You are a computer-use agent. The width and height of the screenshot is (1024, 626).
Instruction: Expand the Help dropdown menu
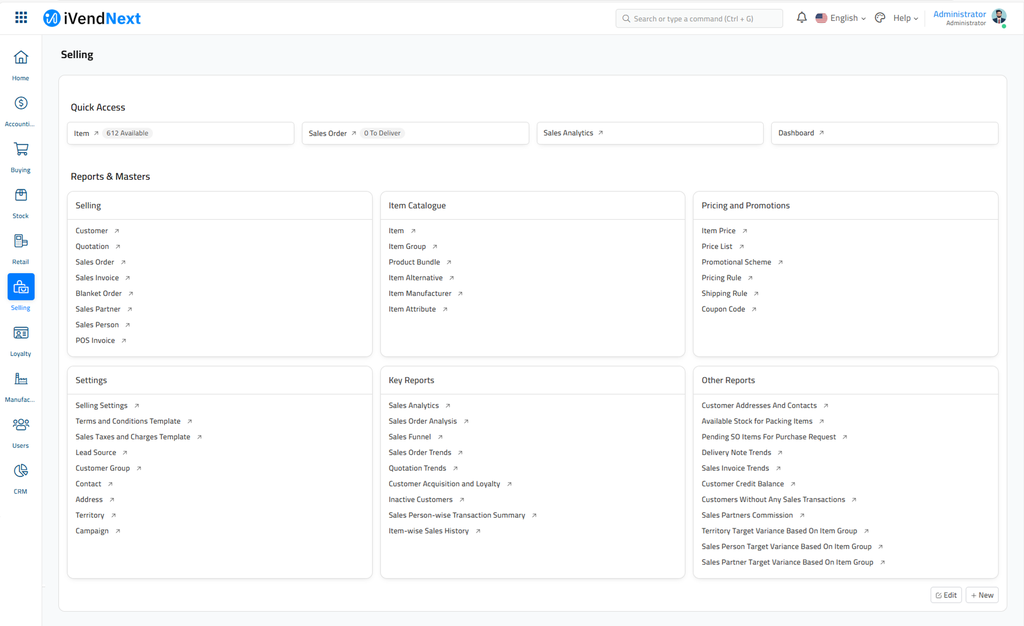coord(905,18)
